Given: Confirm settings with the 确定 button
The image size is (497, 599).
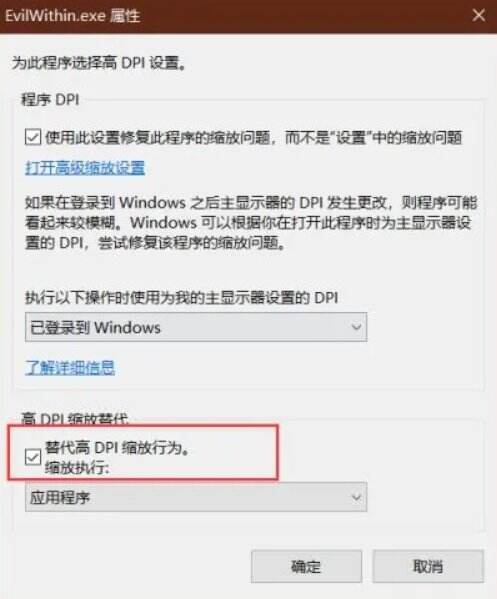Looking at the screenshot, I should 306,566.
